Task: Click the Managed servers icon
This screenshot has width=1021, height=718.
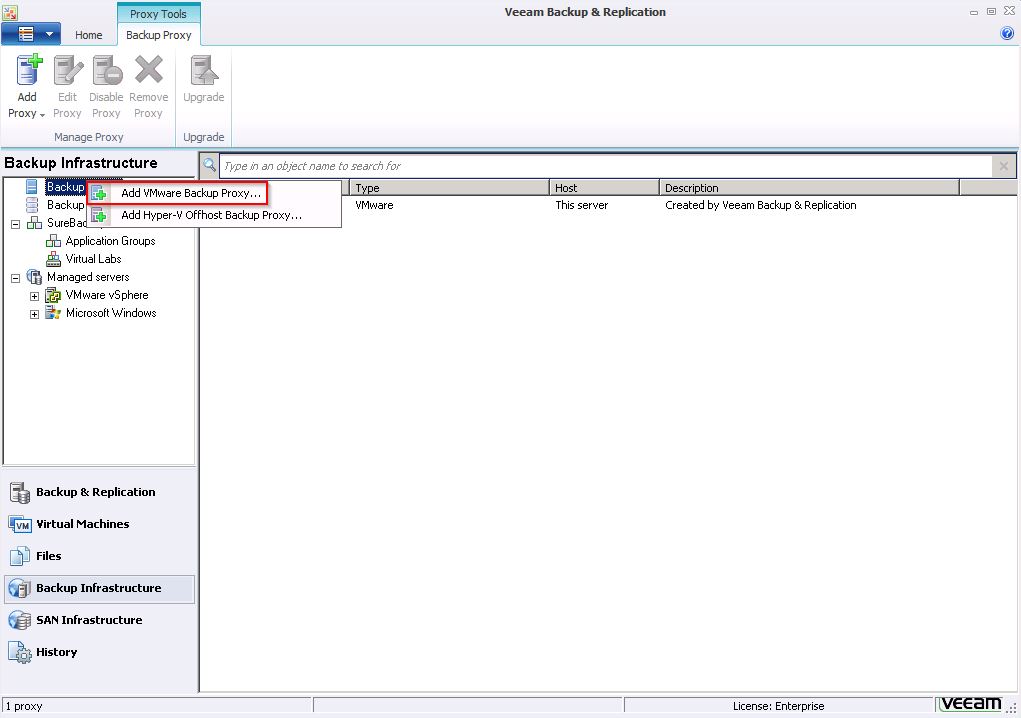Action: [x=34, y=277]
